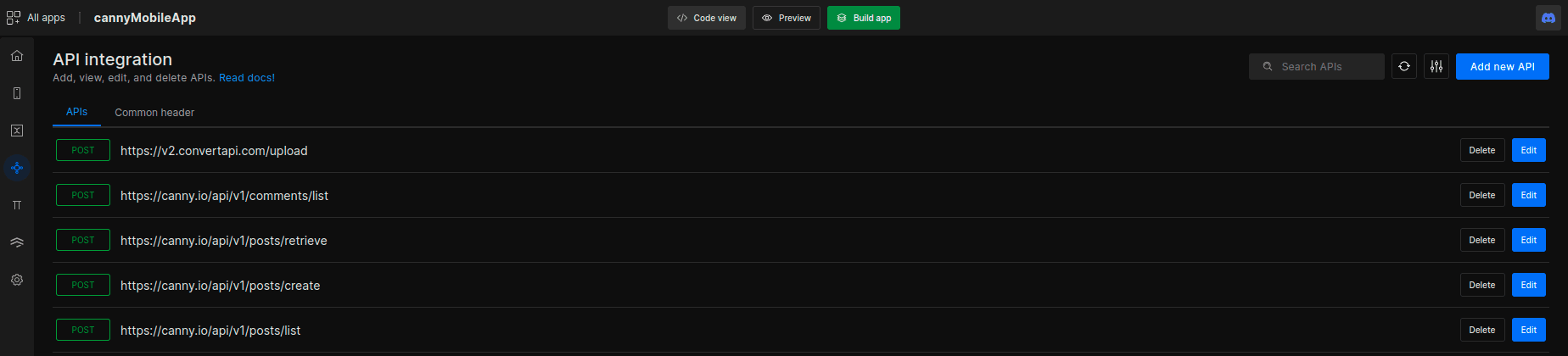Select the APIs tab
Image resolution: width=1568 pixels, height=356 pixels.
click(x=77, y=112)
